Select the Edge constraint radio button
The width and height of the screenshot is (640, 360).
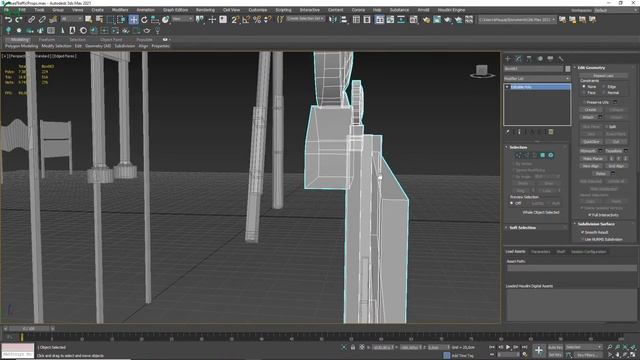pos(604,87)
